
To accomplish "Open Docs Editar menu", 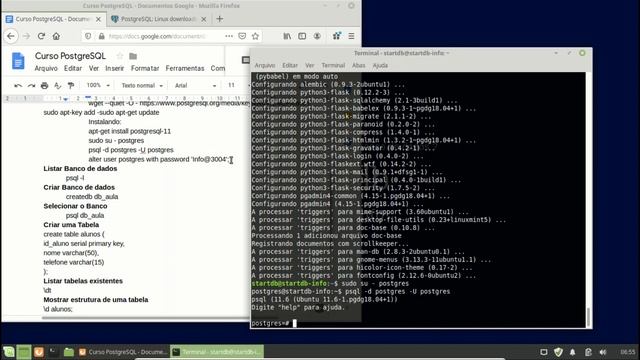I will (x=73, y=68).
